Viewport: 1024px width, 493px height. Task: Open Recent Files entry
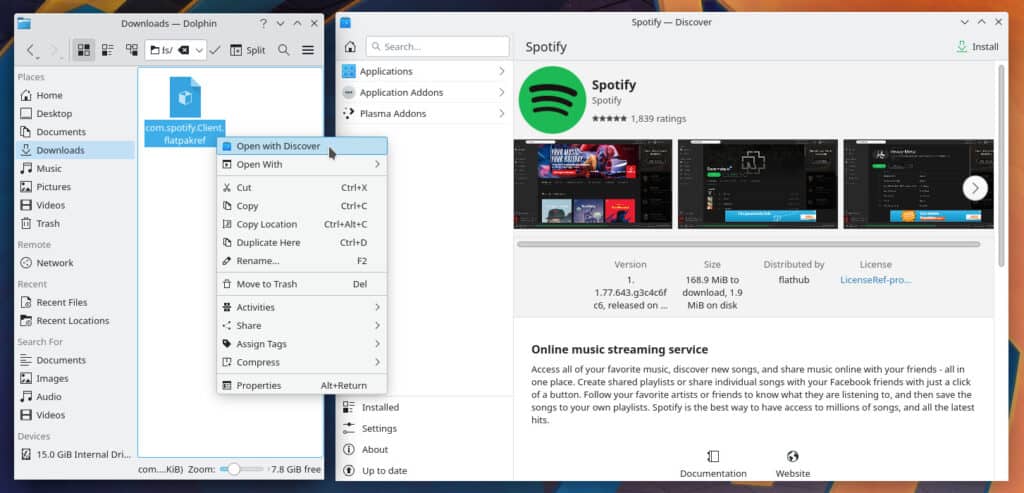[75, 302]
